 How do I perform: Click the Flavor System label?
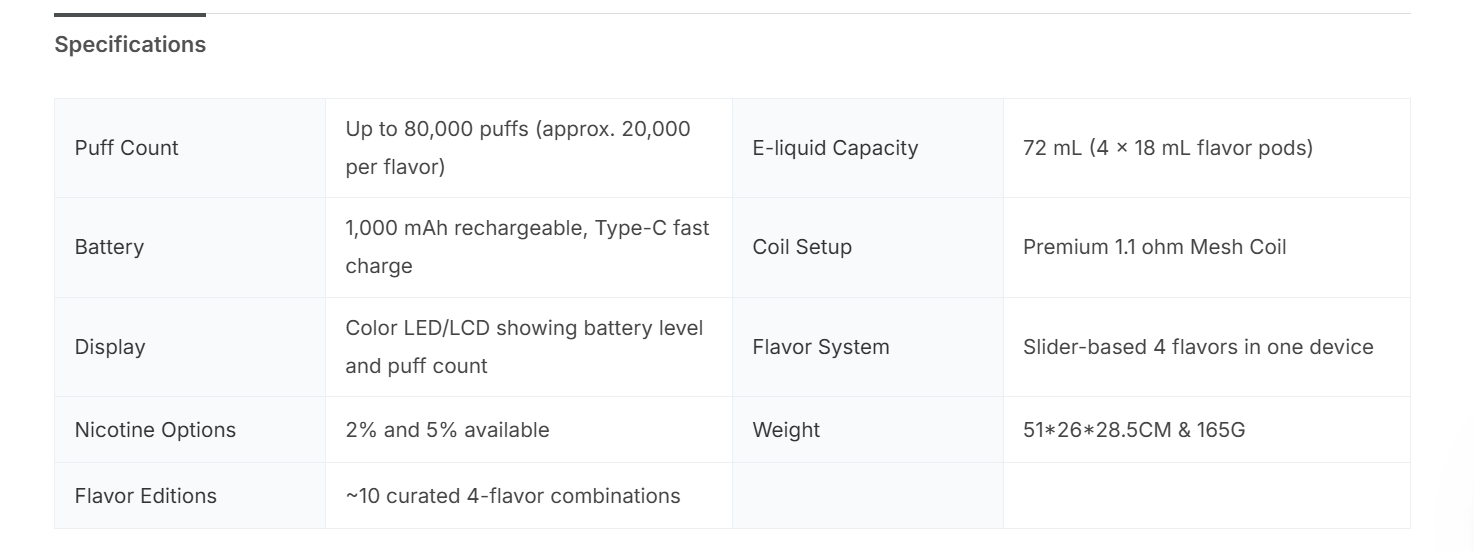(820, 347)
